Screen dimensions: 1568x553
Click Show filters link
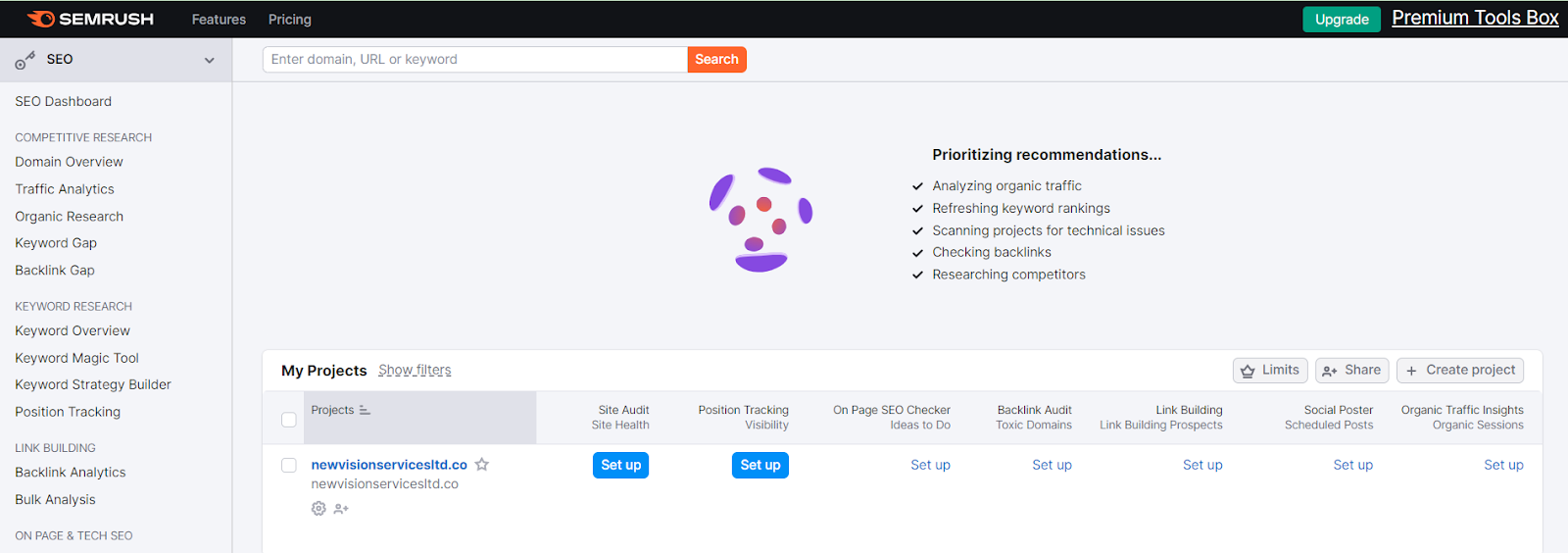tap(415, 371)
